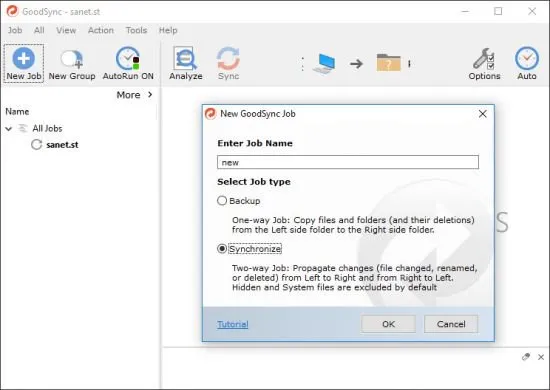Click the Name column header

[x=17, y=112]
